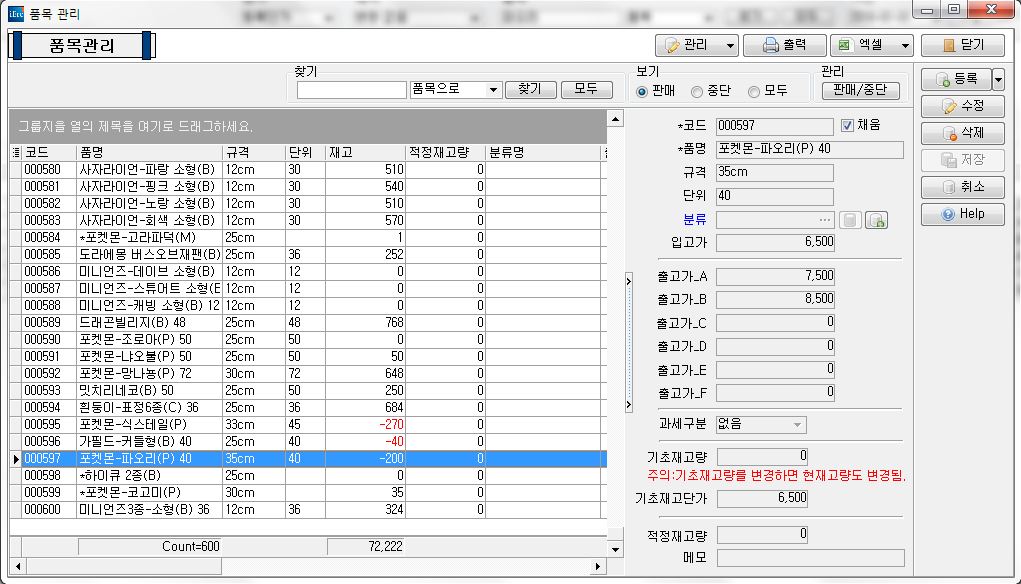Expand the 과세구분 dropdown

point(797,424)
